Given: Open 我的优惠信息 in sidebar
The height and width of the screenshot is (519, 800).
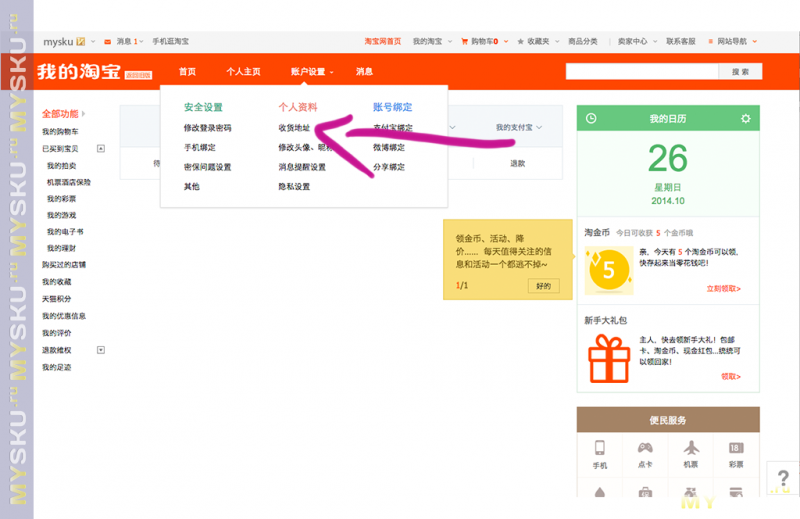Looking at the screenshot, I should tap(64, 316).
